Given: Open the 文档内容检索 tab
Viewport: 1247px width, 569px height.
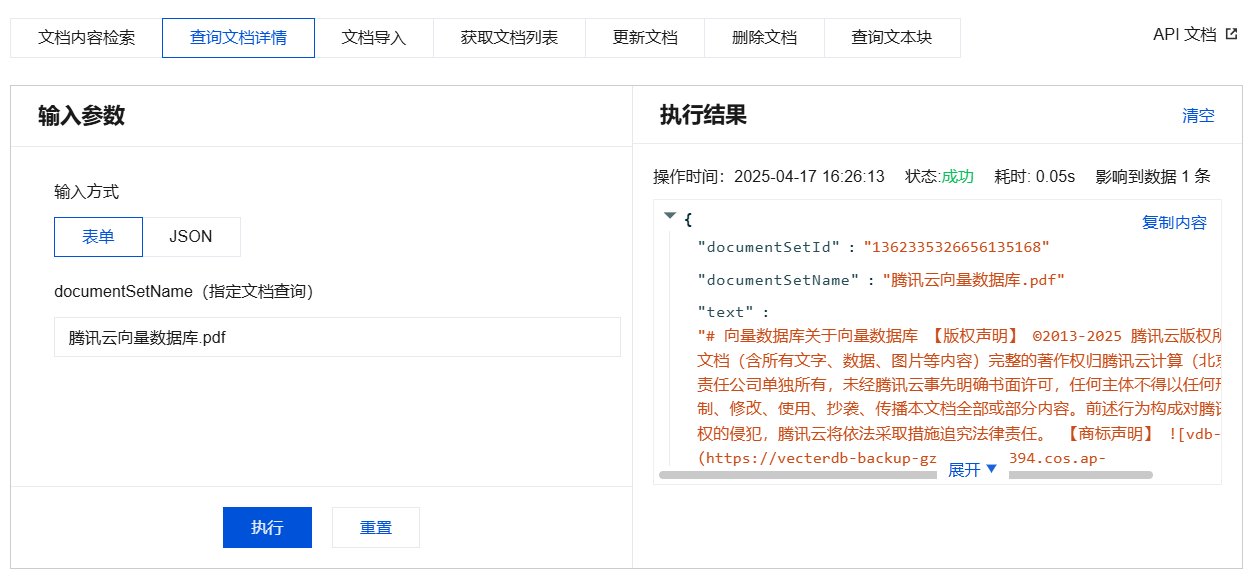Looking at the screenshot, I should [86, 38].
